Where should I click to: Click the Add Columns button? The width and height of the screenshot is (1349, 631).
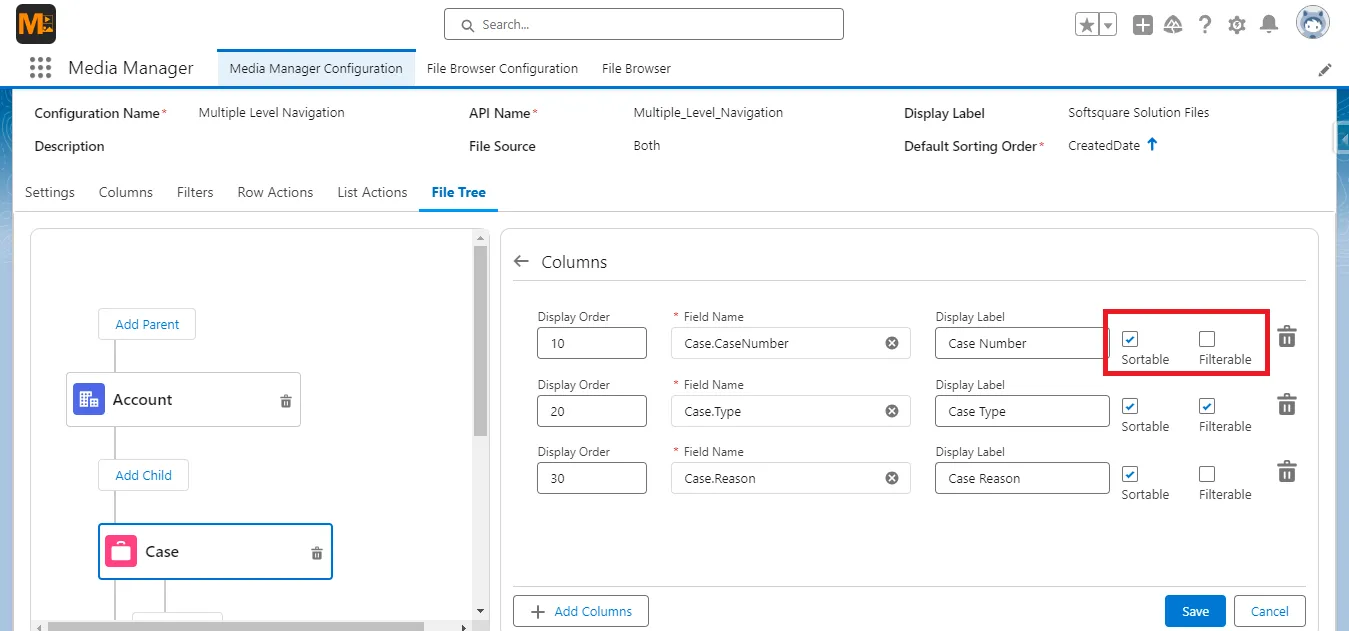click(580, 610)
